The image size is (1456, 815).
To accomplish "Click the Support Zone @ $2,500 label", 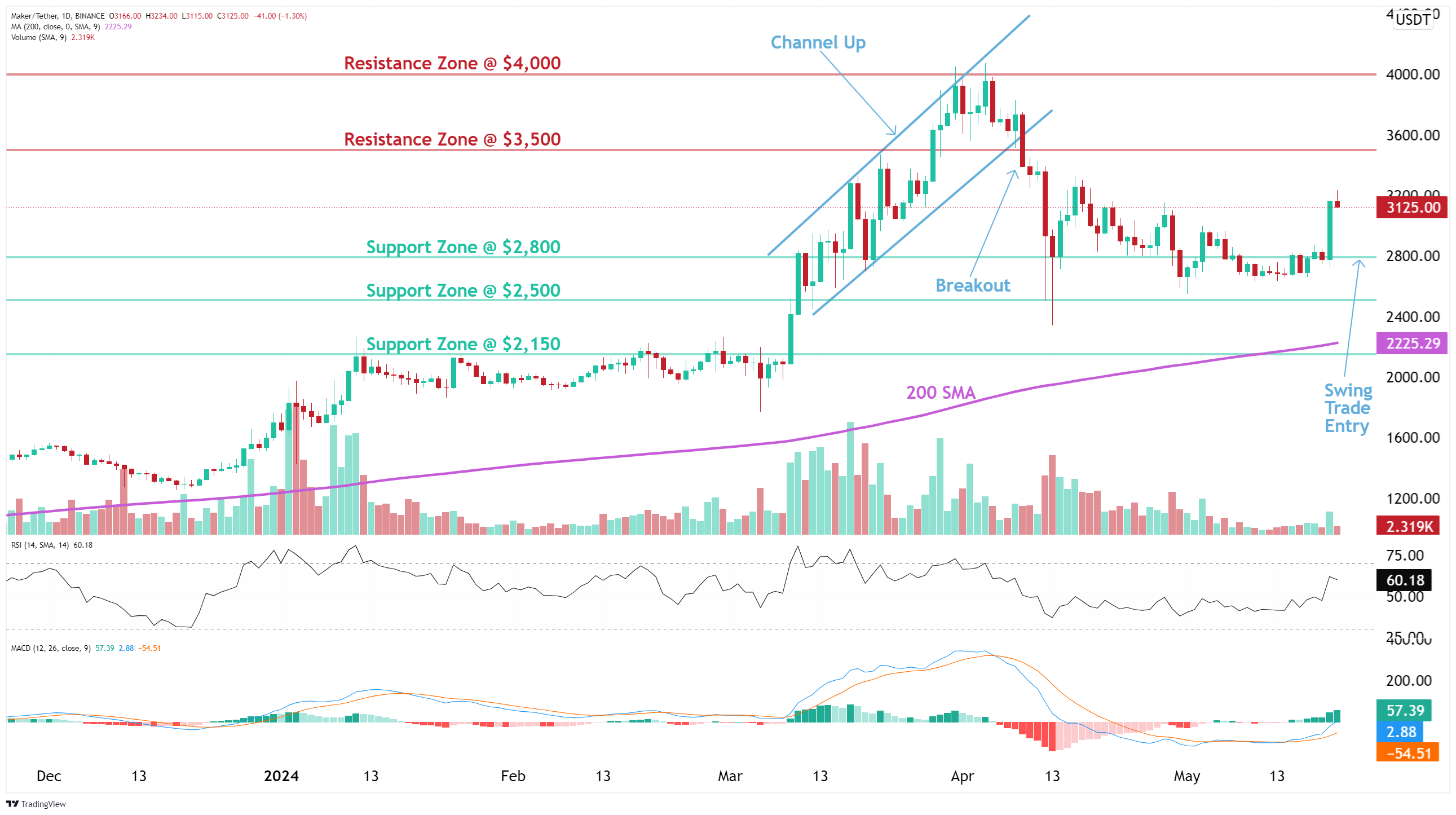I will [x=464, y=290].
